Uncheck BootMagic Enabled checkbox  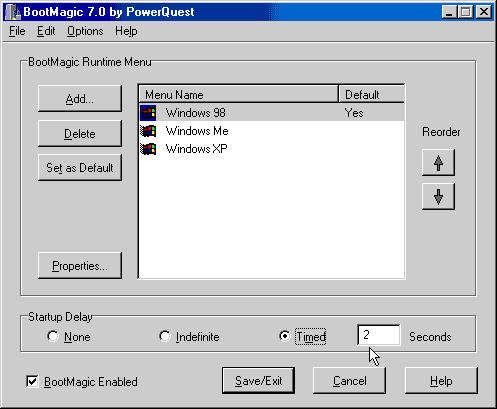point(32,382)
